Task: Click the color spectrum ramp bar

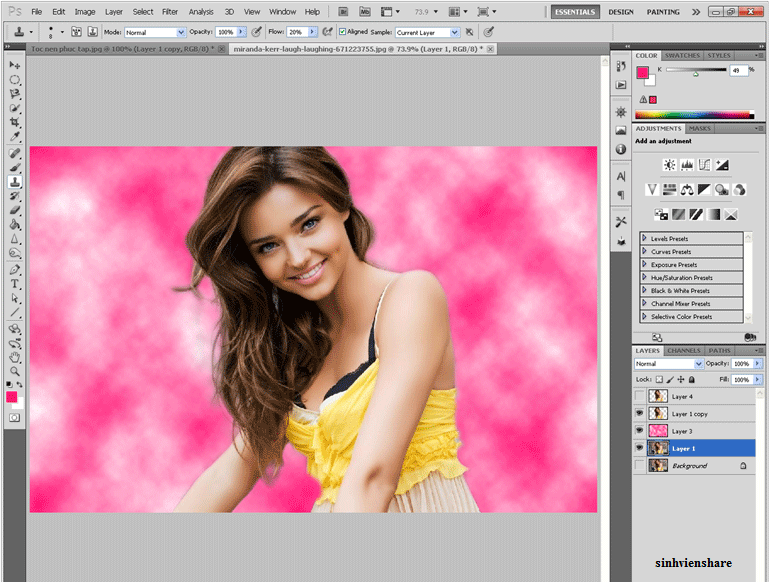Action: point(694,115)
